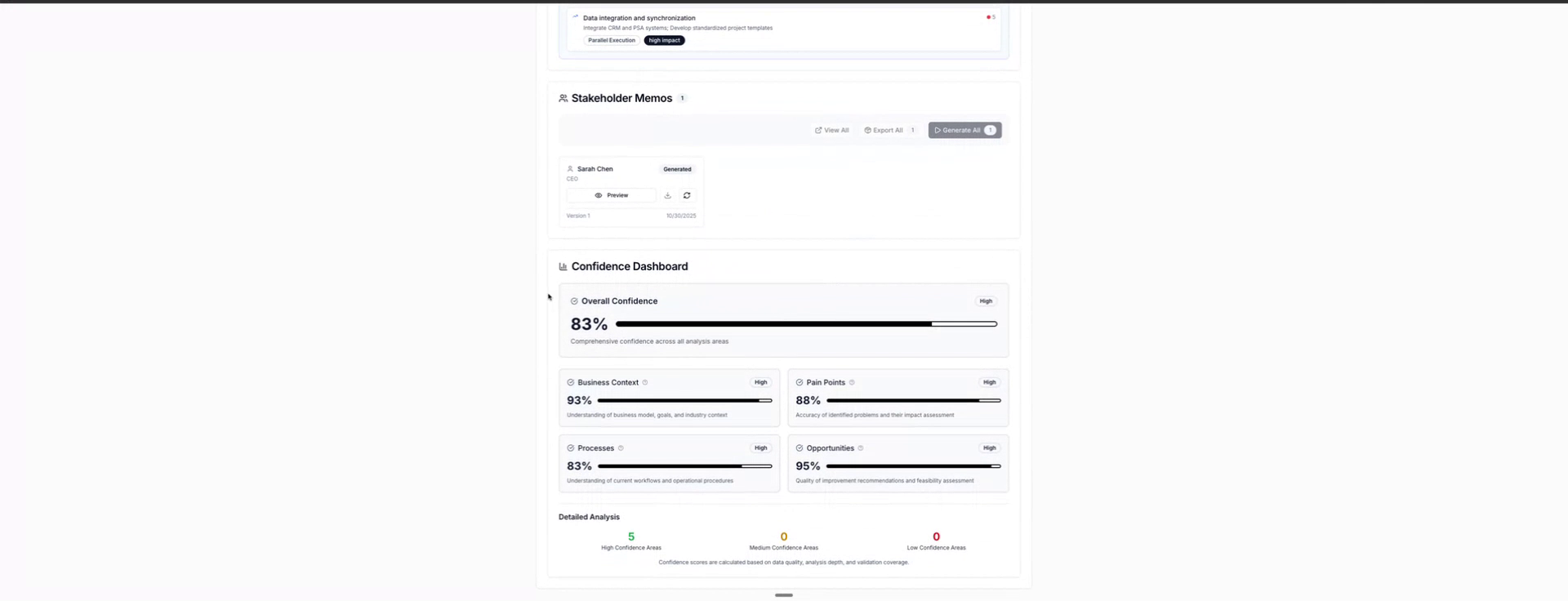Click the check icon beside Opportunities
Image resolution: width=1568 pixels, height=601 pixels.
click(x=800, y=448)
